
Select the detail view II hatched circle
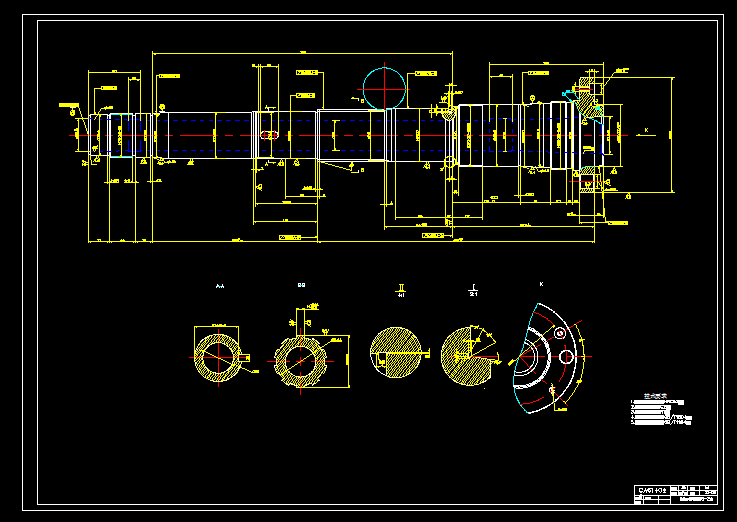pos(396,352)
